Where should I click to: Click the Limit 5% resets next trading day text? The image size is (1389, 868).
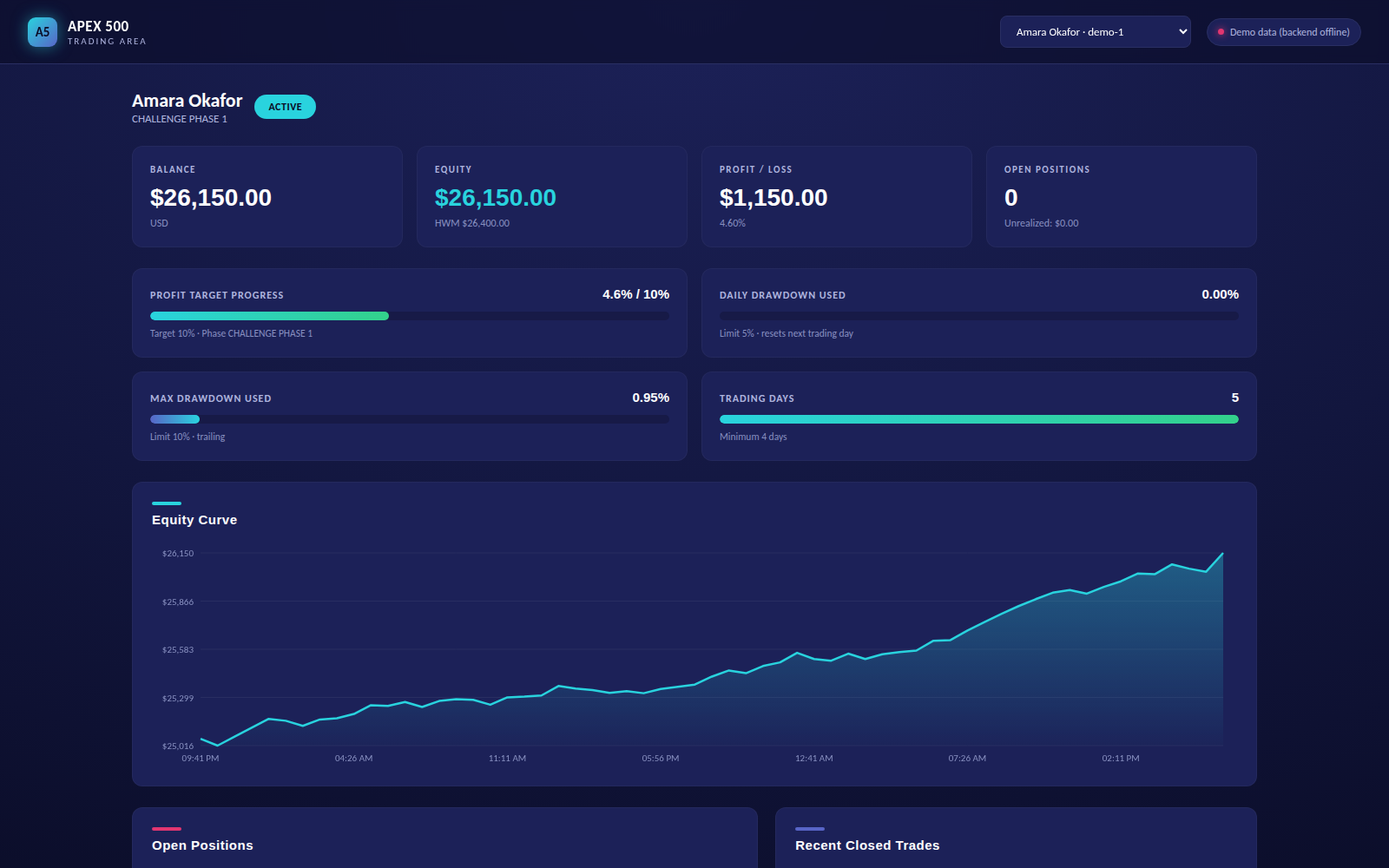tap(786, 333)
